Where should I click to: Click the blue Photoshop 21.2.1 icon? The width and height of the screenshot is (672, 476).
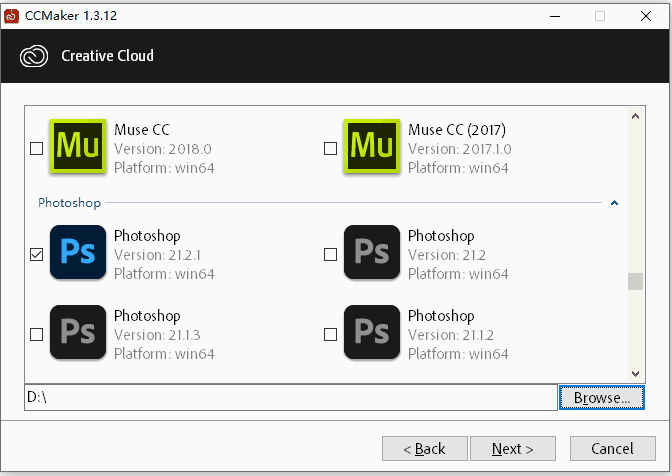78,252
